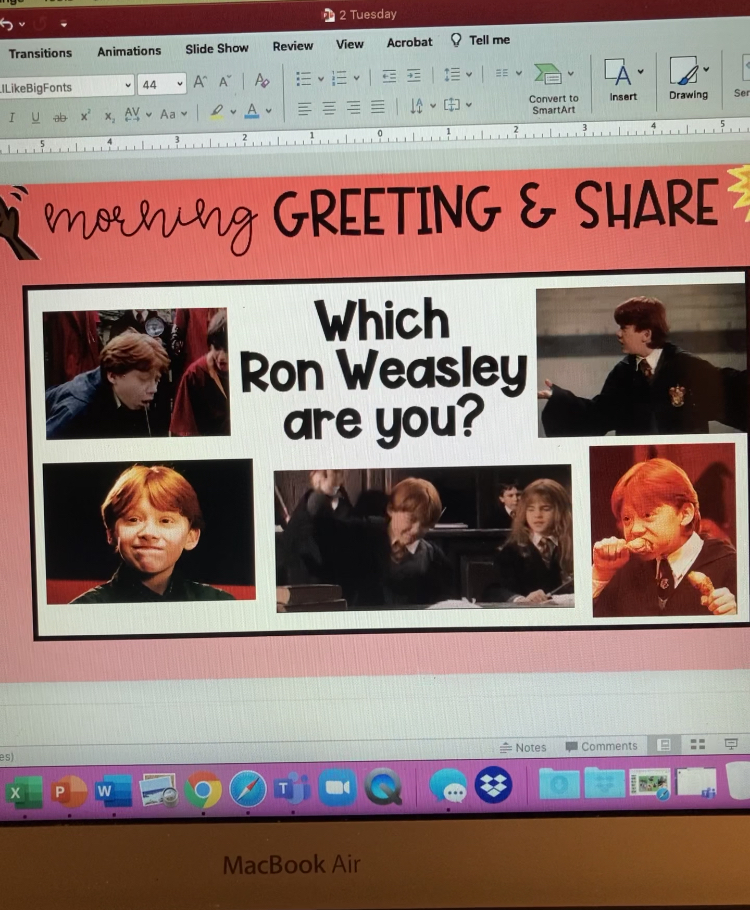Image resolution: width=750 pixels, height=910 pixels.
Task: Switch to the Transitions tab
Action: click(x=40, y=53)
